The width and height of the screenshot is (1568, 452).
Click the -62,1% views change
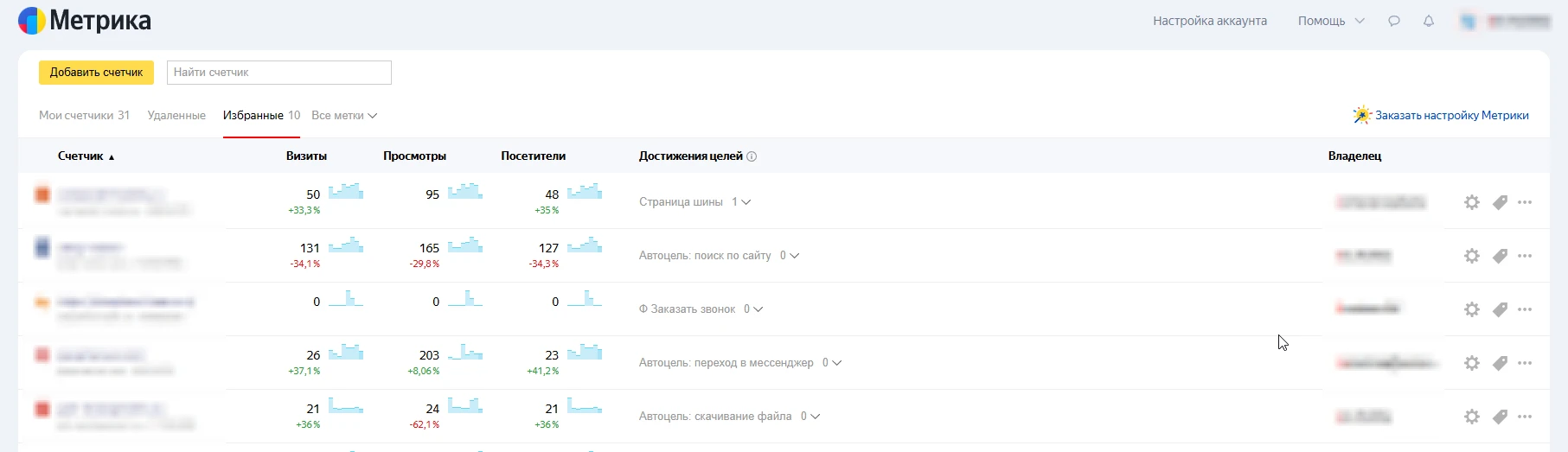[425, 425]
